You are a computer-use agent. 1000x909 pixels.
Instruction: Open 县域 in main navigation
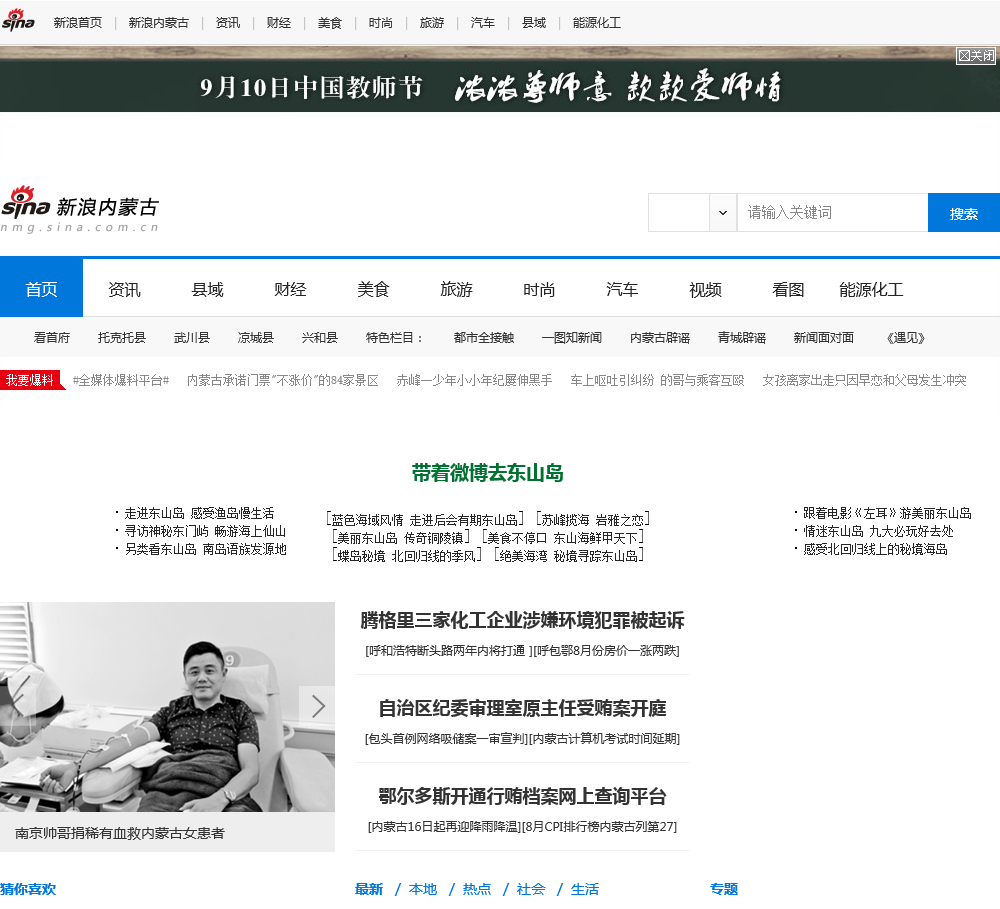[x=207, y=290]
